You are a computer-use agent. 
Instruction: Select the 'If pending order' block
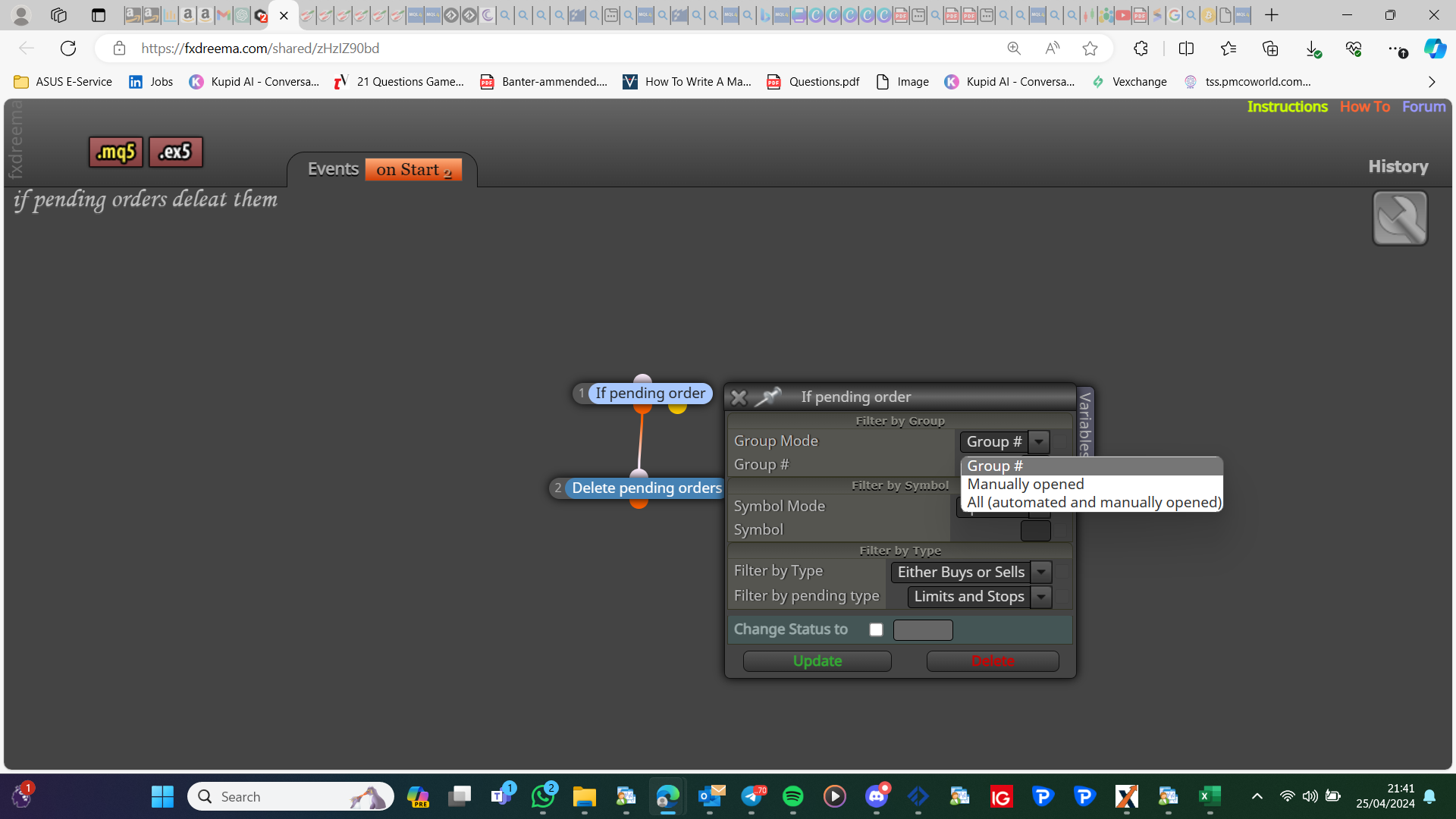(x=650, y=394)
